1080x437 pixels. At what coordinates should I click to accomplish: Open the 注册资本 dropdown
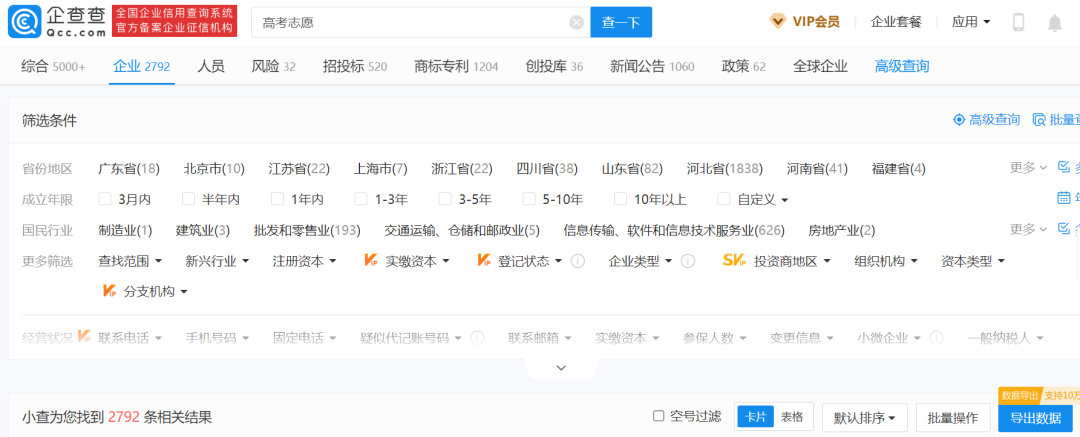pos(304,261)
